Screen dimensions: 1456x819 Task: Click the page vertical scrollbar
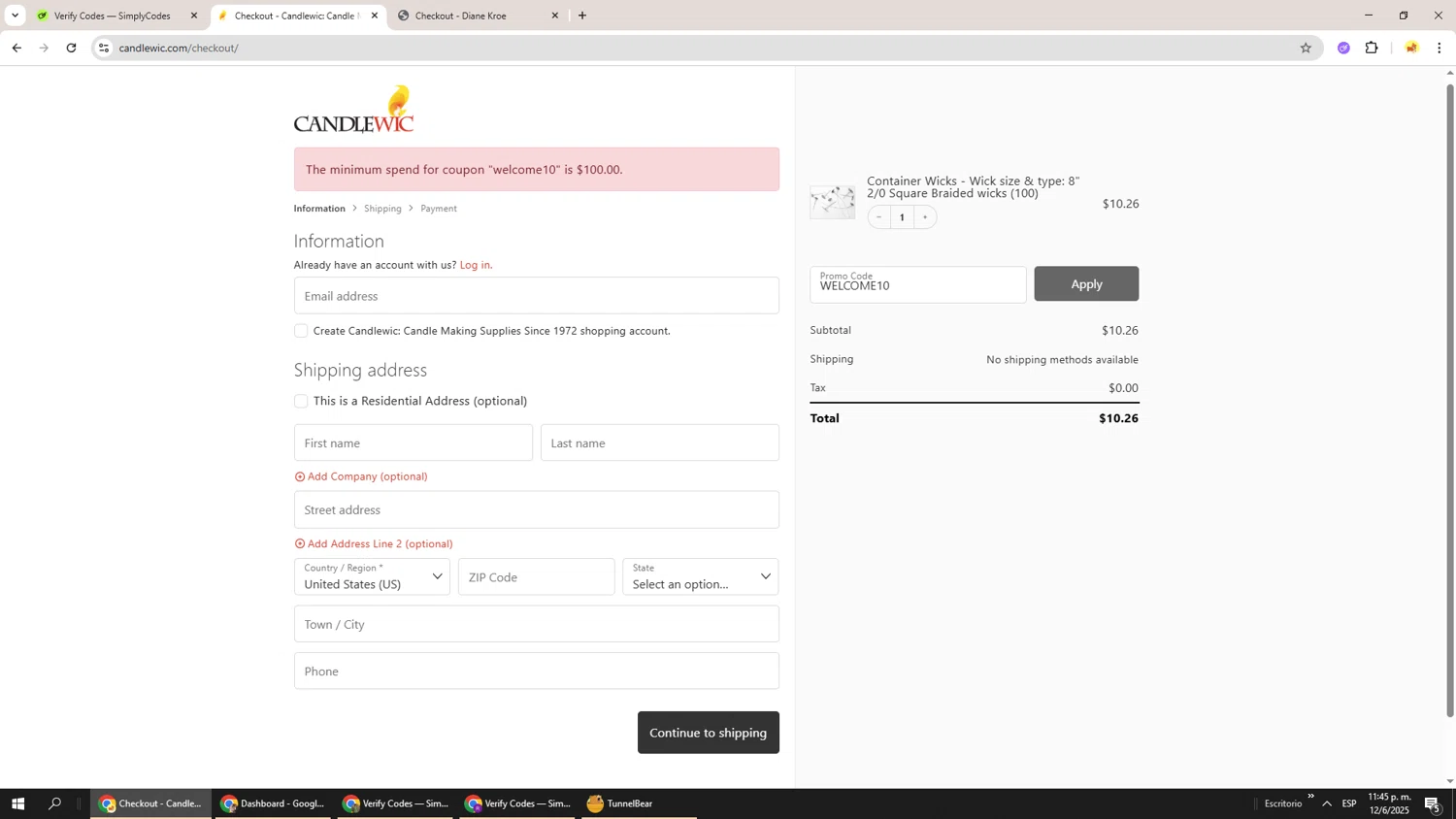tap(1450, 400)
